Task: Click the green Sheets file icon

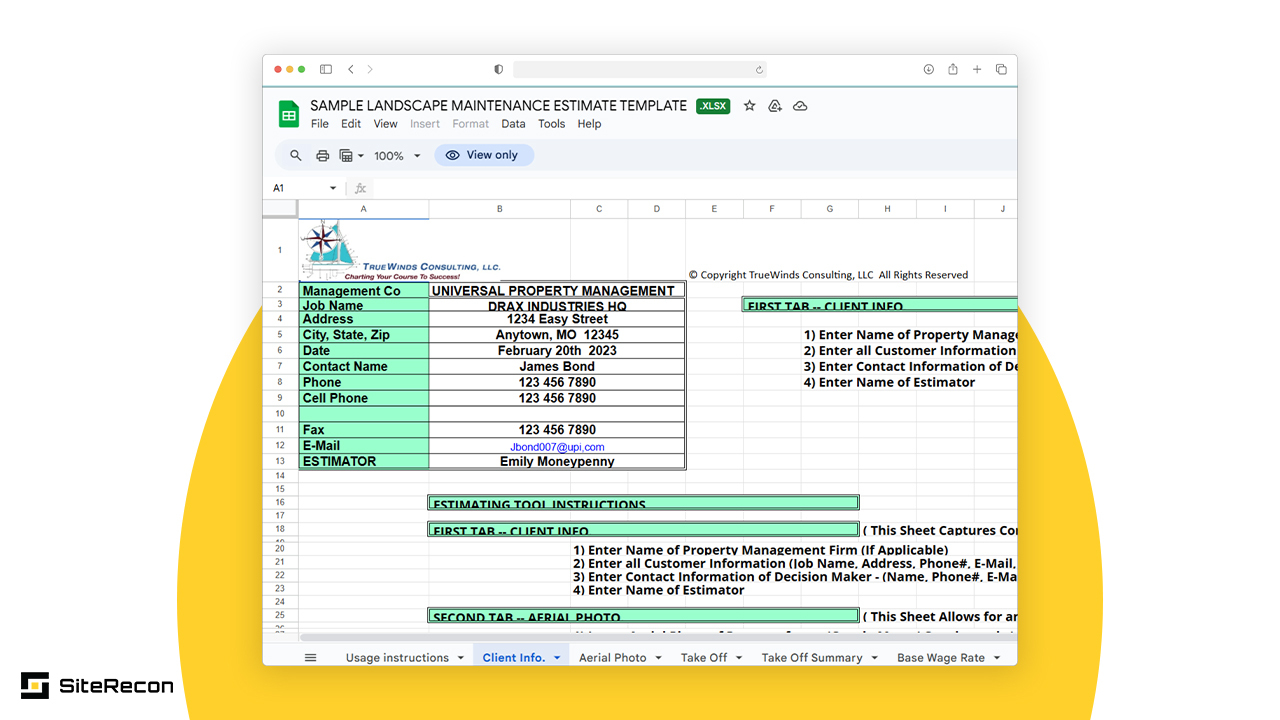Action: click(x=288, y=114)
